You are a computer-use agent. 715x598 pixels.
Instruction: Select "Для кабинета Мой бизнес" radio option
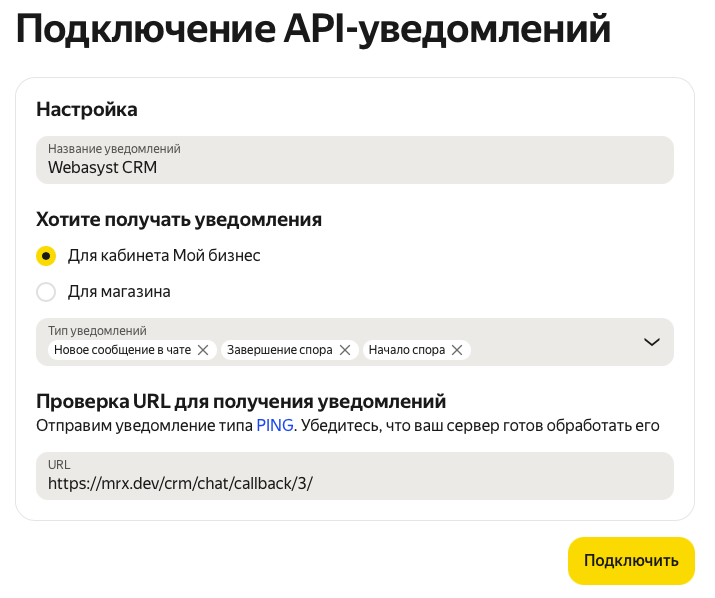pos(46,256)
